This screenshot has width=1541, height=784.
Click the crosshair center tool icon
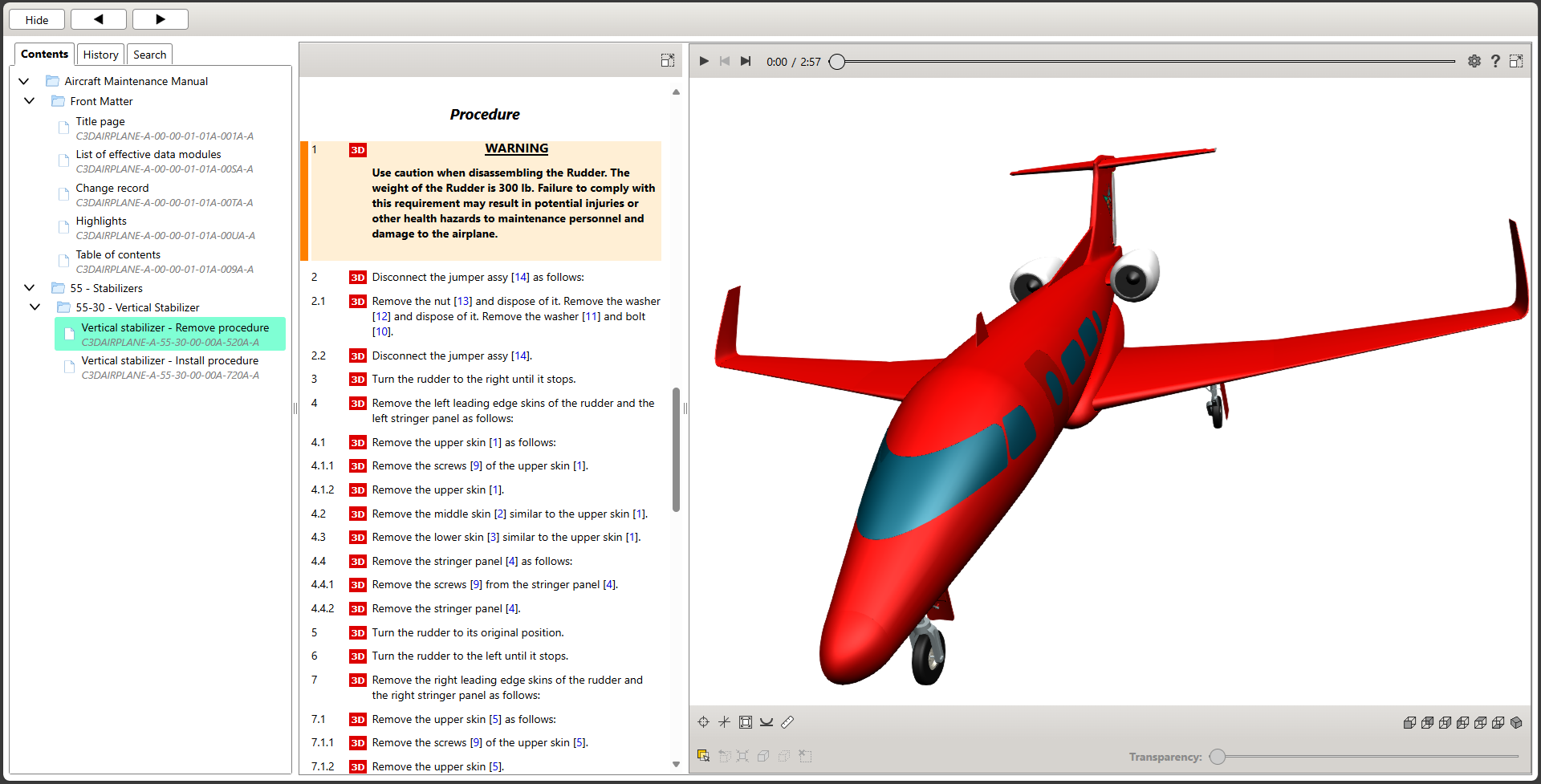point(703,722)
